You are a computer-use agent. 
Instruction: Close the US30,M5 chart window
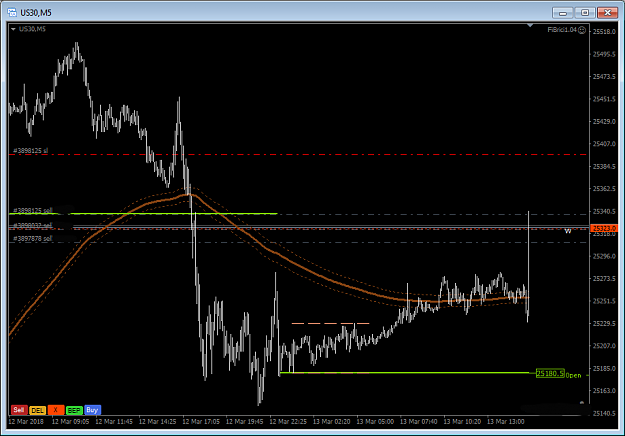tap(607, 13)
